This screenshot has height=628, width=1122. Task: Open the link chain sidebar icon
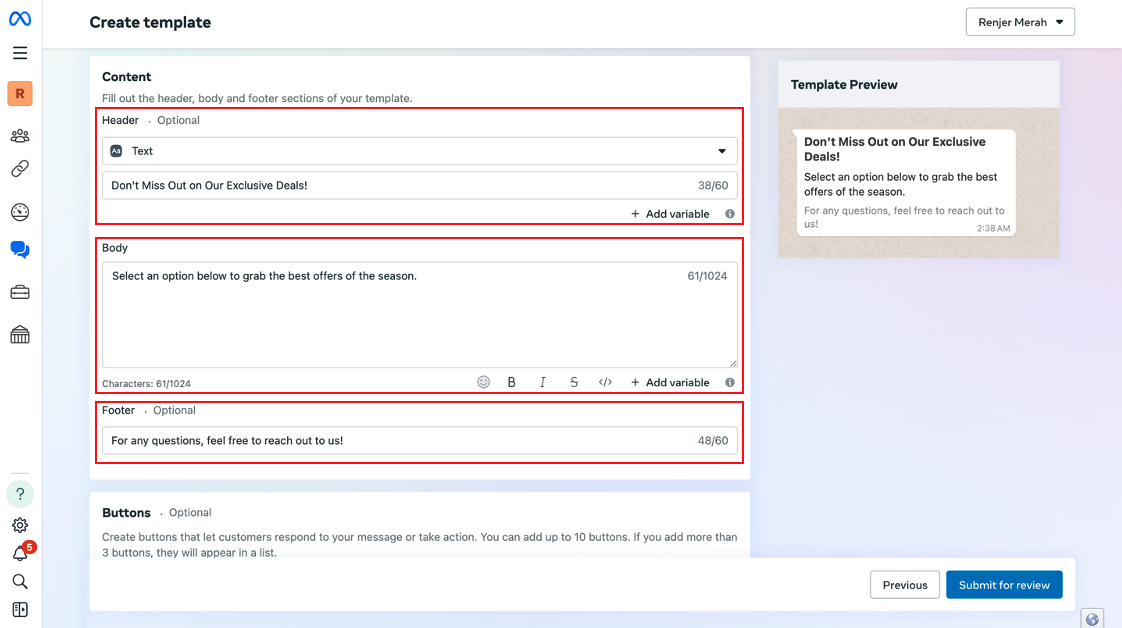tap(20, 169)
